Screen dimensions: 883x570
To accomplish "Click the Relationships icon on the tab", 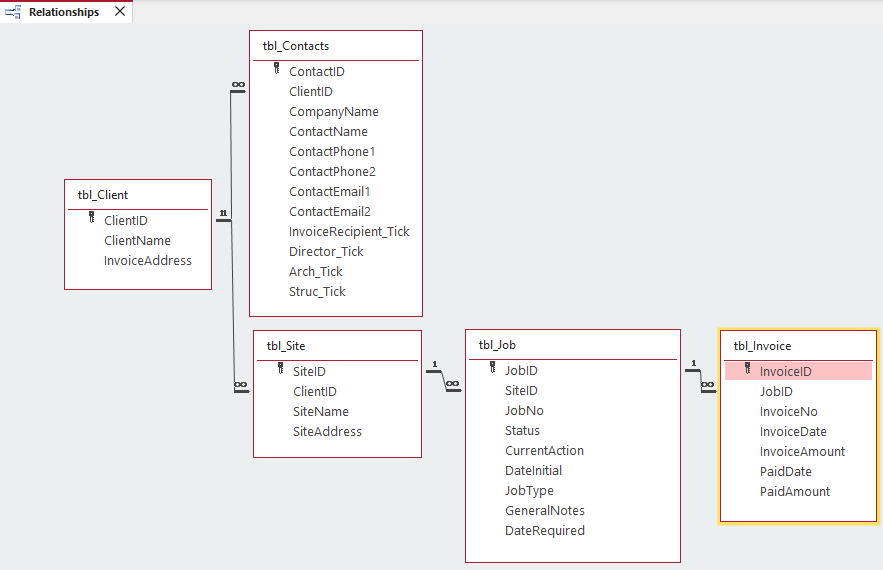I will click(x=13, y=12).
